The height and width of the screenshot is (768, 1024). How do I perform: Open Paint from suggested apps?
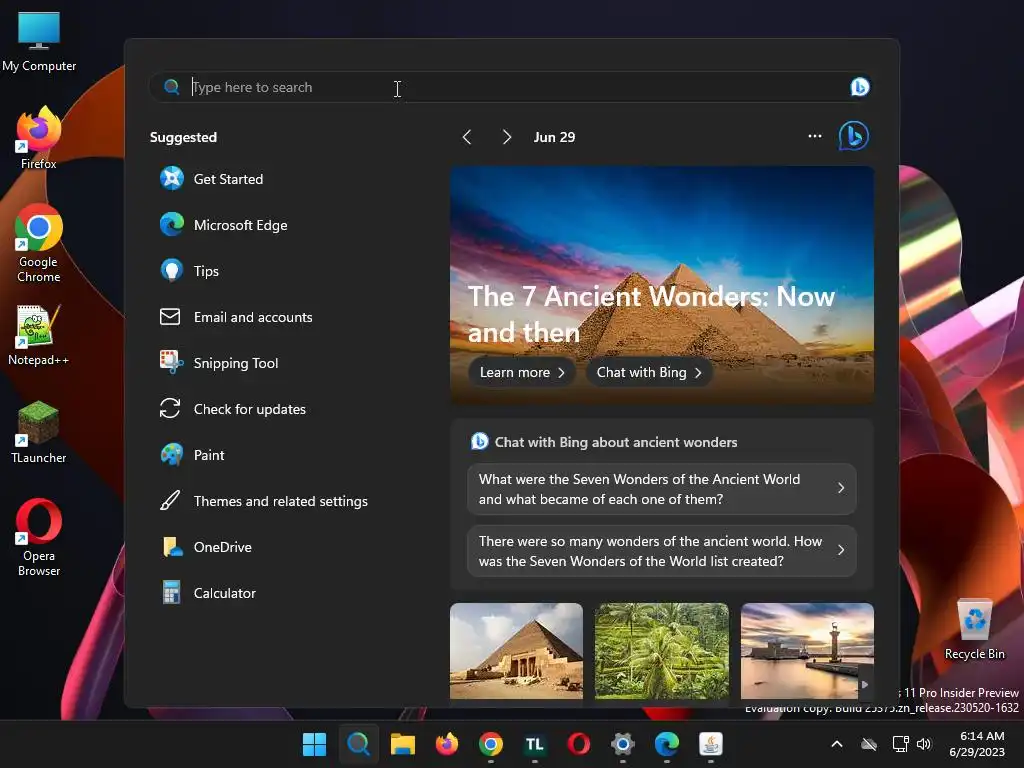coord(192,455)
